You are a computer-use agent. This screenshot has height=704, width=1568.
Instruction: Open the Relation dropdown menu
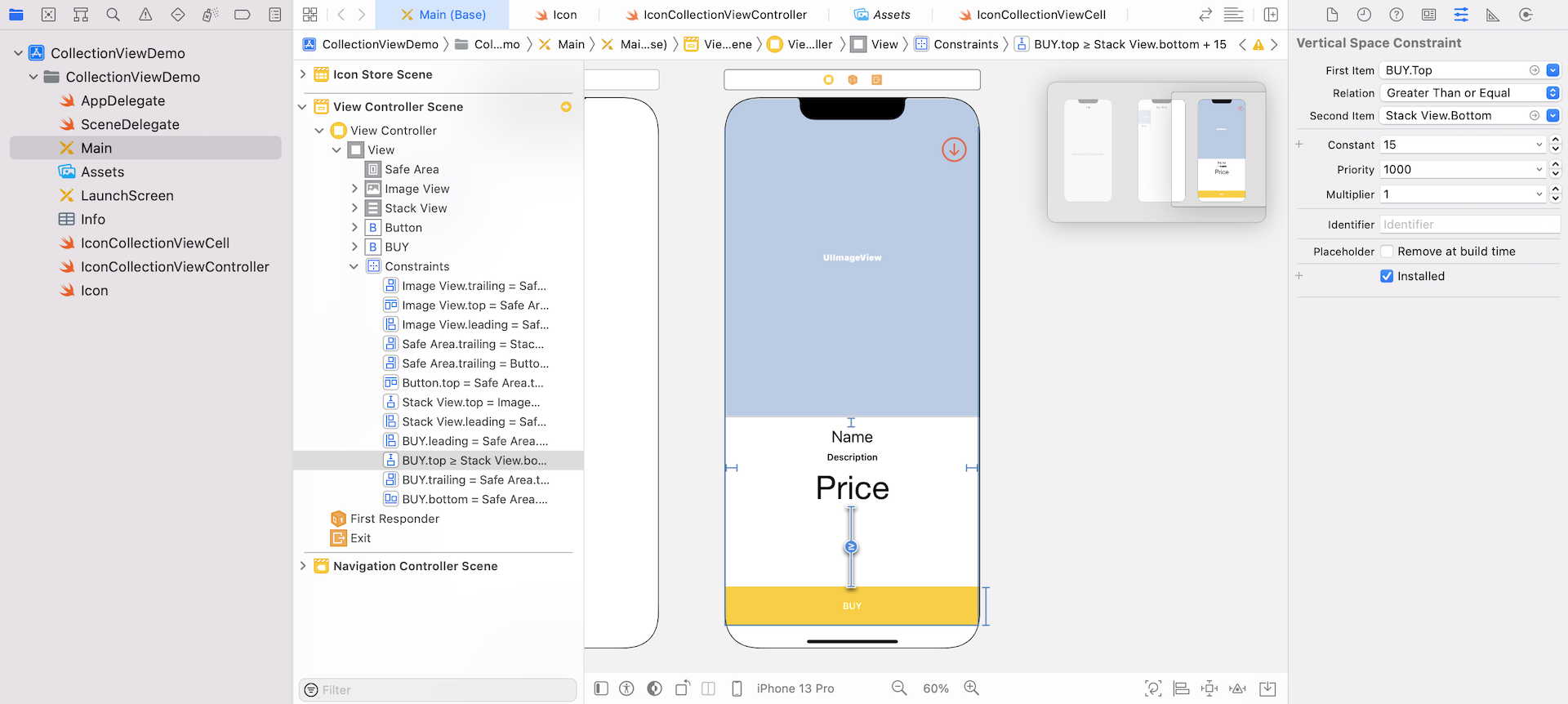click(x=1470, y=93)
